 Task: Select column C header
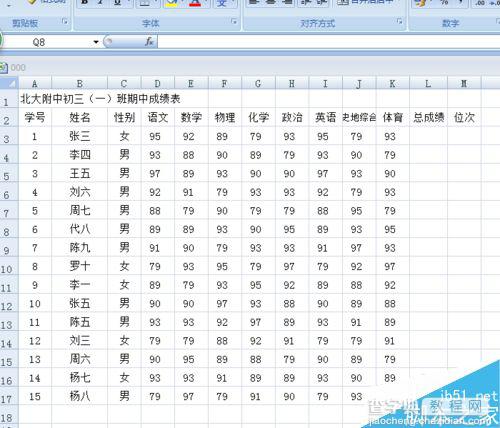click(x=124, y=83)
